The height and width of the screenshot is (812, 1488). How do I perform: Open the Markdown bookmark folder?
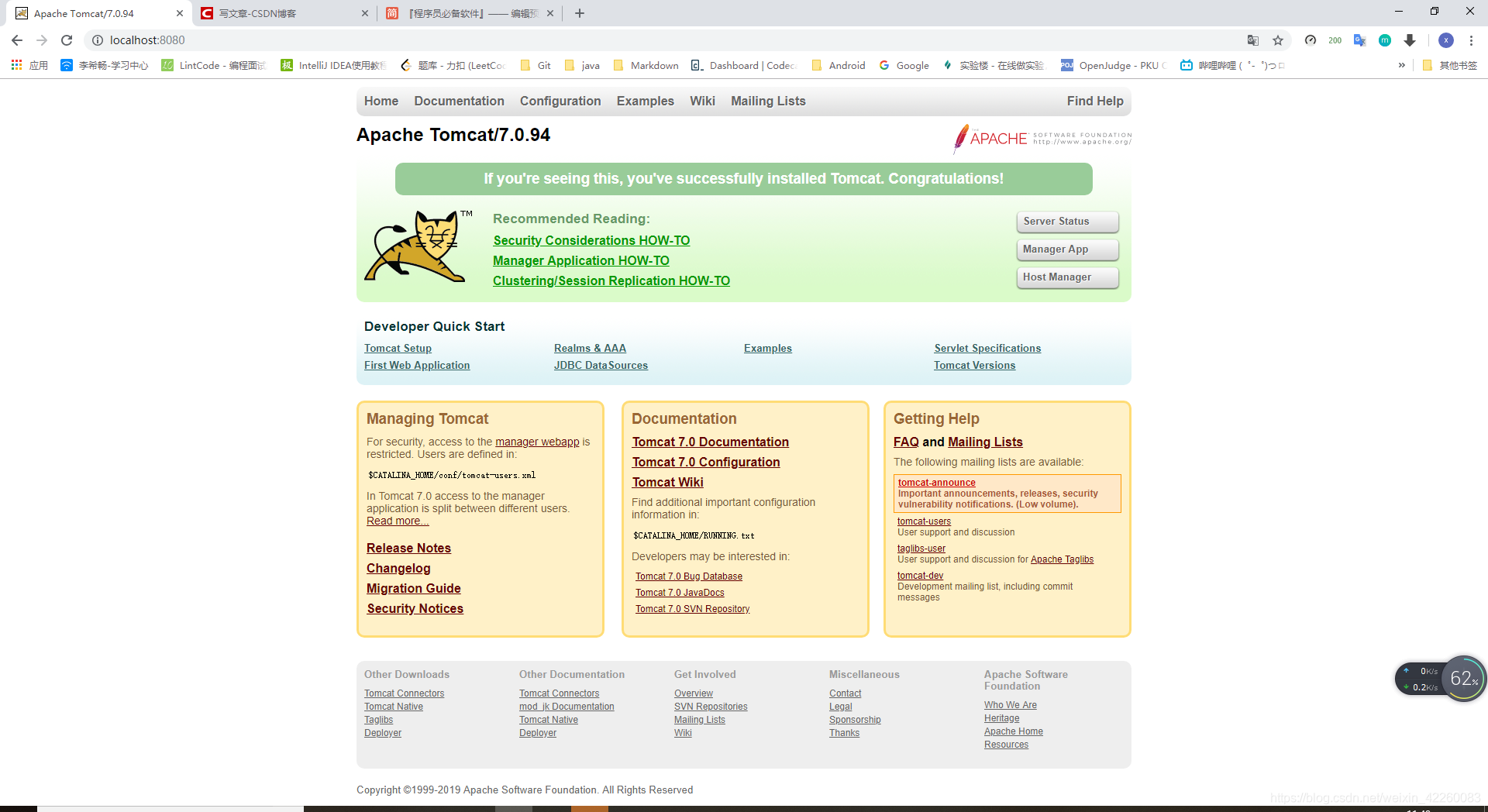(646, 65)
